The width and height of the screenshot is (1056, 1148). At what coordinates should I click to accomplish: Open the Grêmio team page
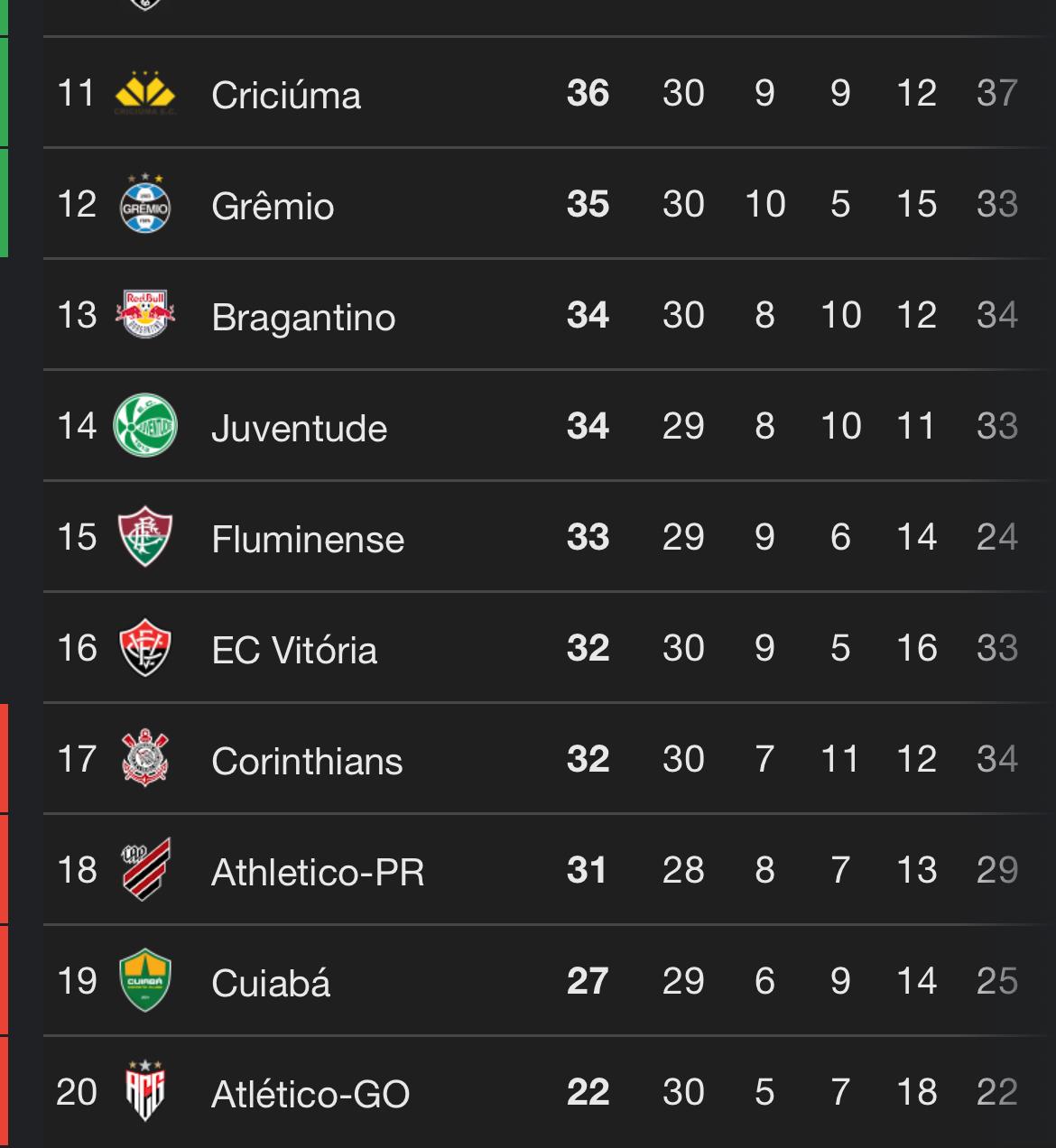point(273,206)
